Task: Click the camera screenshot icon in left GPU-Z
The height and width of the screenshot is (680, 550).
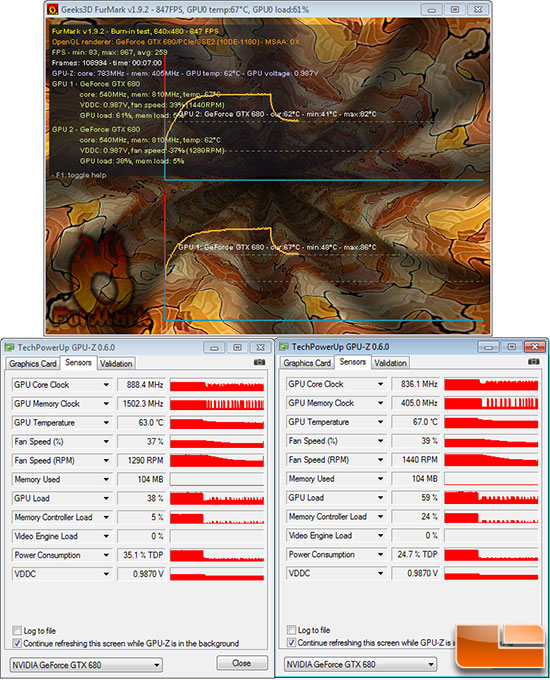Action: pos(259,363)
